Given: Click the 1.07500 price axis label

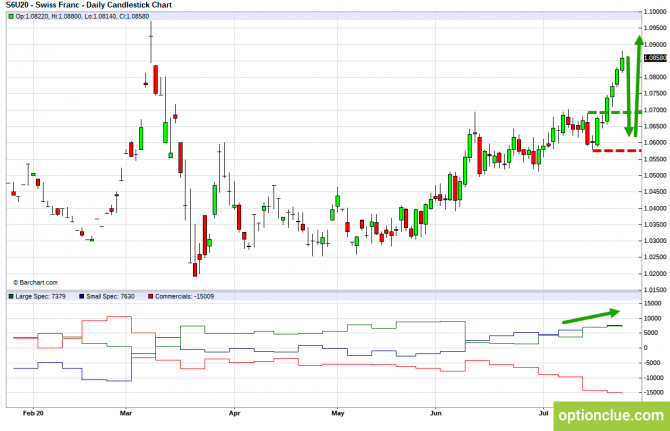Looking at the screenshot, I should pos(655,94).
